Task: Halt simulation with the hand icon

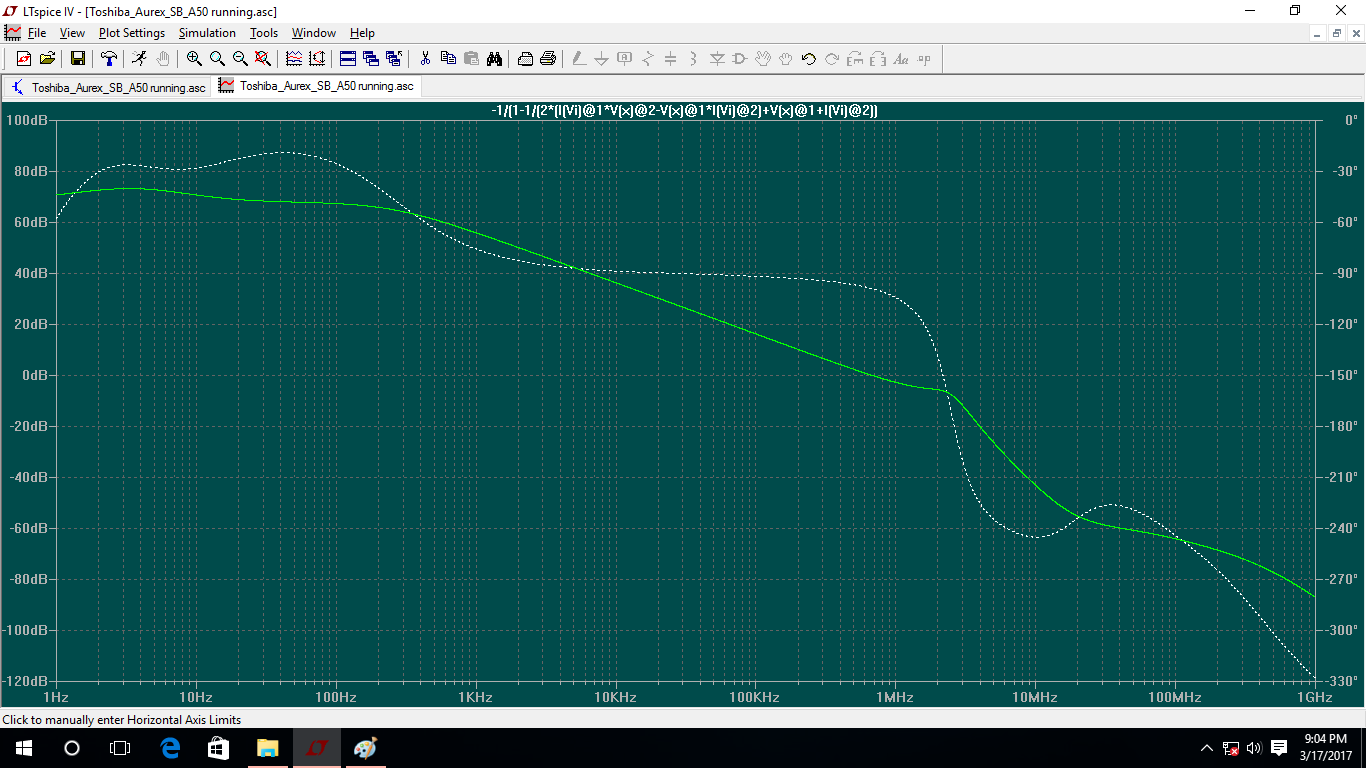Action: tap(162, 59)
